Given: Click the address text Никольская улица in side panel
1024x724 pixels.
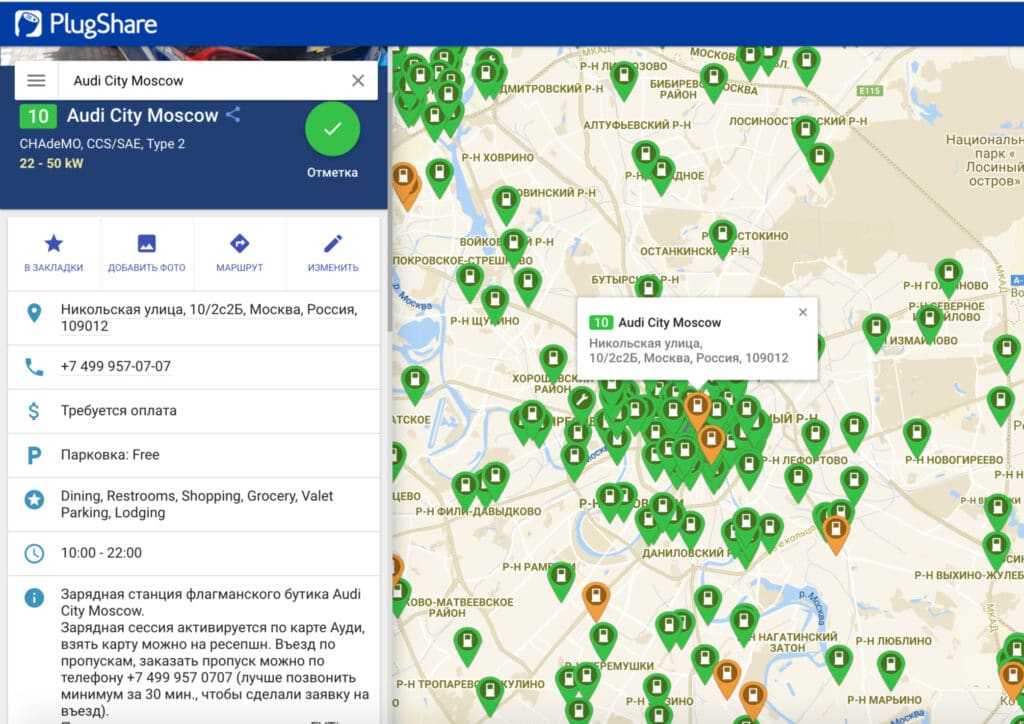Looking at the screenshot, I should tap(209, 317).
